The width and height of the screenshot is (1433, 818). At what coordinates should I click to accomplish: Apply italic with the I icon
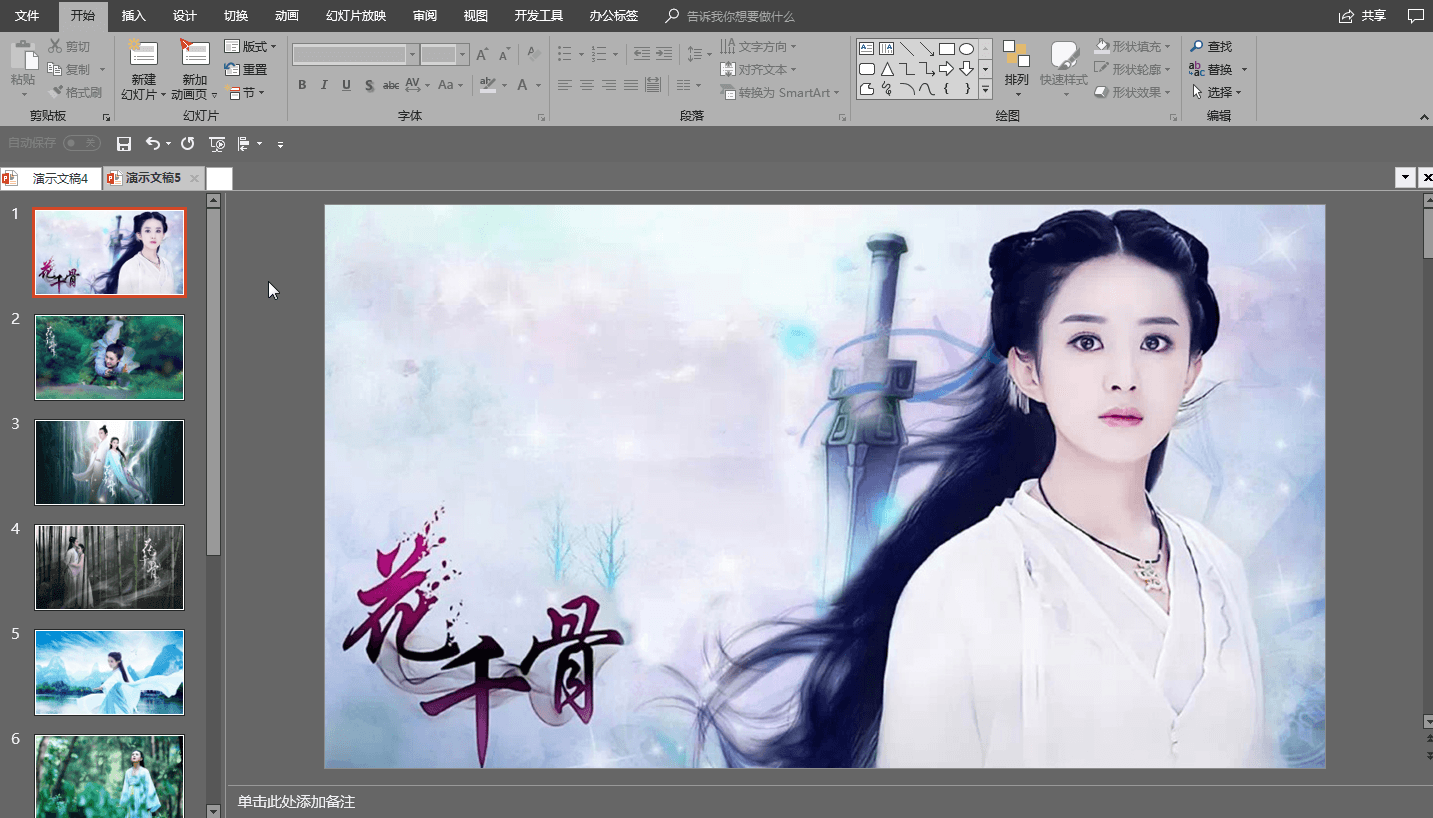[x=324, y=85]
